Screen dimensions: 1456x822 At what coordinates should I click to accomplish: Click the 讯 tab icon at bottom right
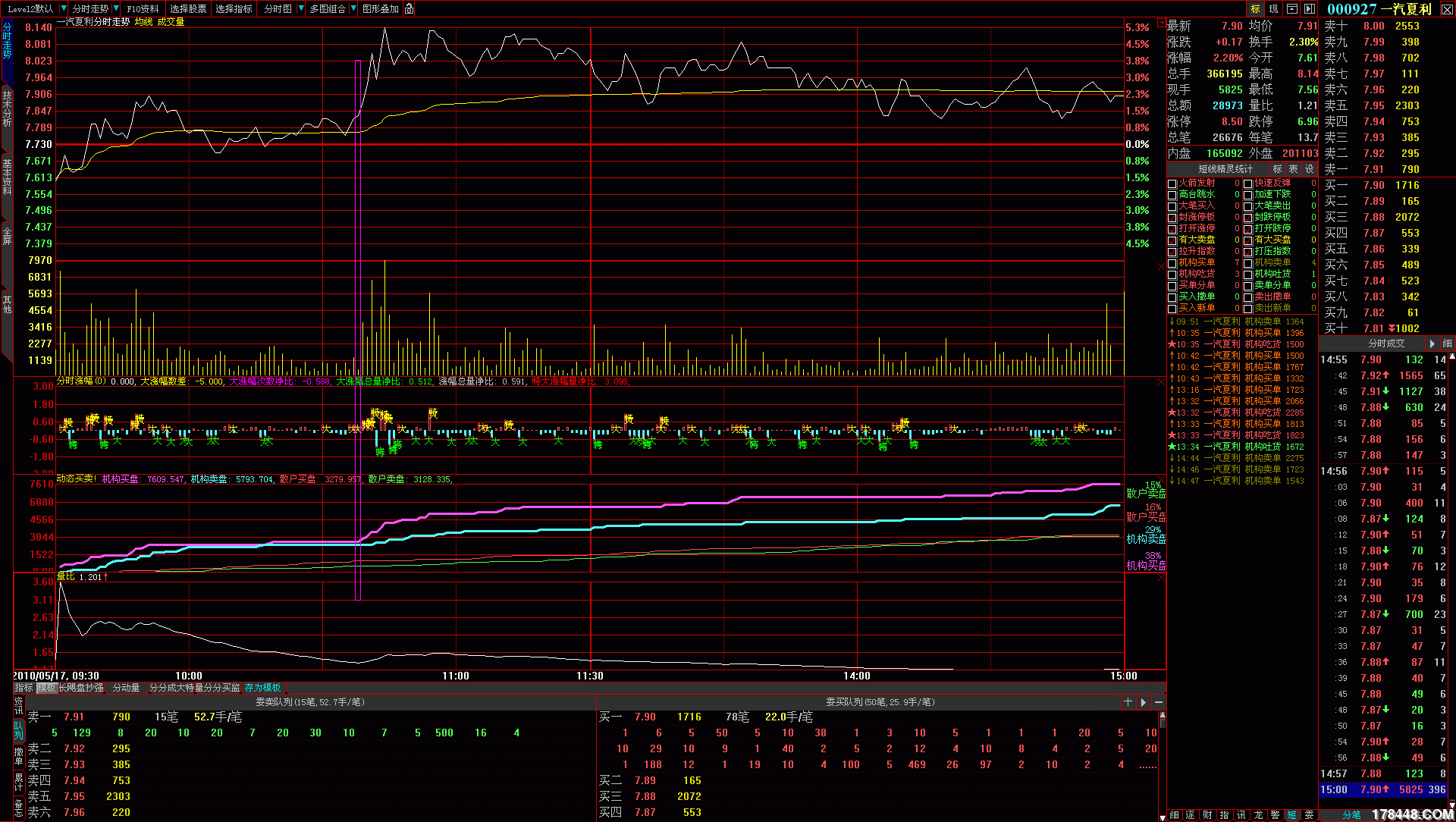(1241, 815)
